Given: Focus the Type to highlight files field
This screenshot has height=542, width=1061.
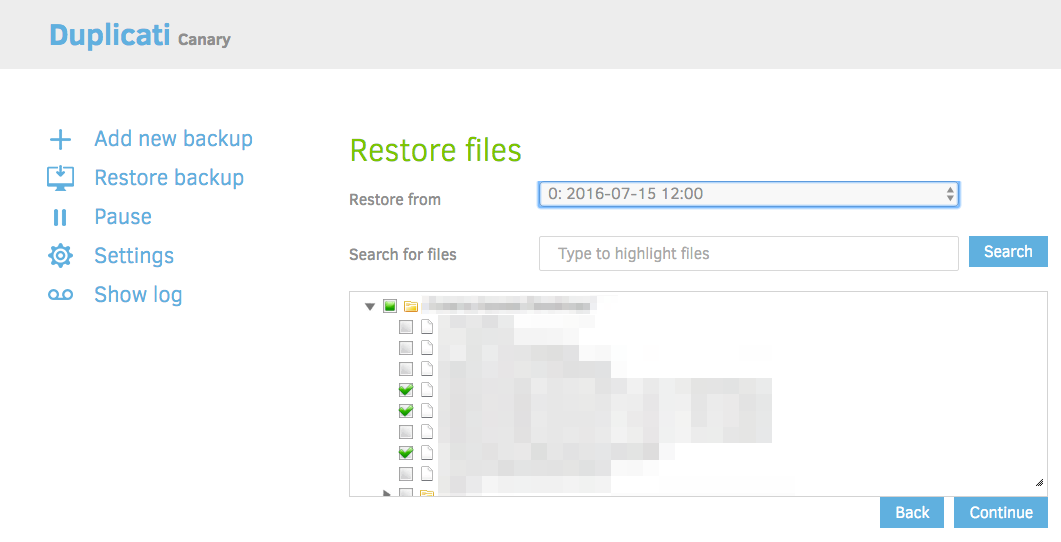Looking at the screenshot, I should pyautogui.click(x=748, y=254).
